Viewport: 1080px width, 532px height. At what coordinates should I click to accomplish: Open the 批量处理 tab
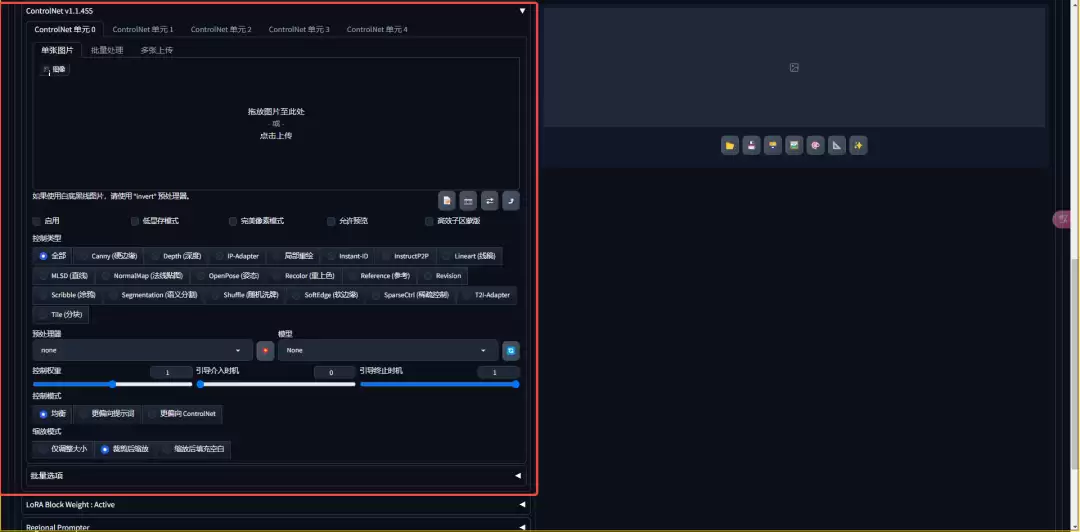[107, 50]
